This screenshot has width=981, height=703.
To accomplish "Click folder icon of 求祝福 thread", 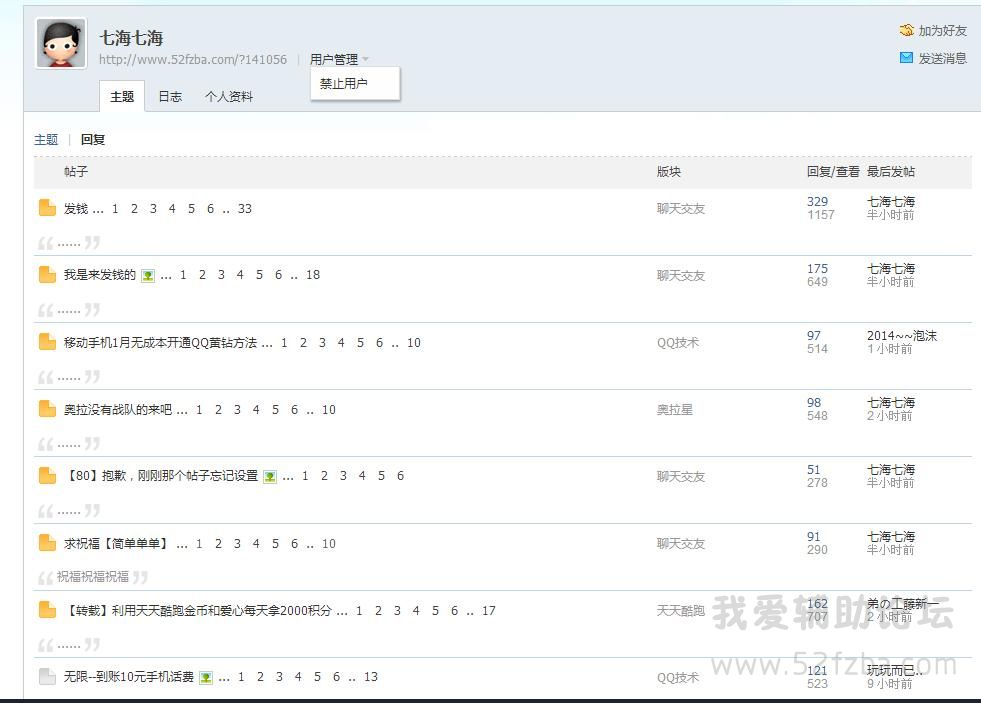I will [47, 543].
